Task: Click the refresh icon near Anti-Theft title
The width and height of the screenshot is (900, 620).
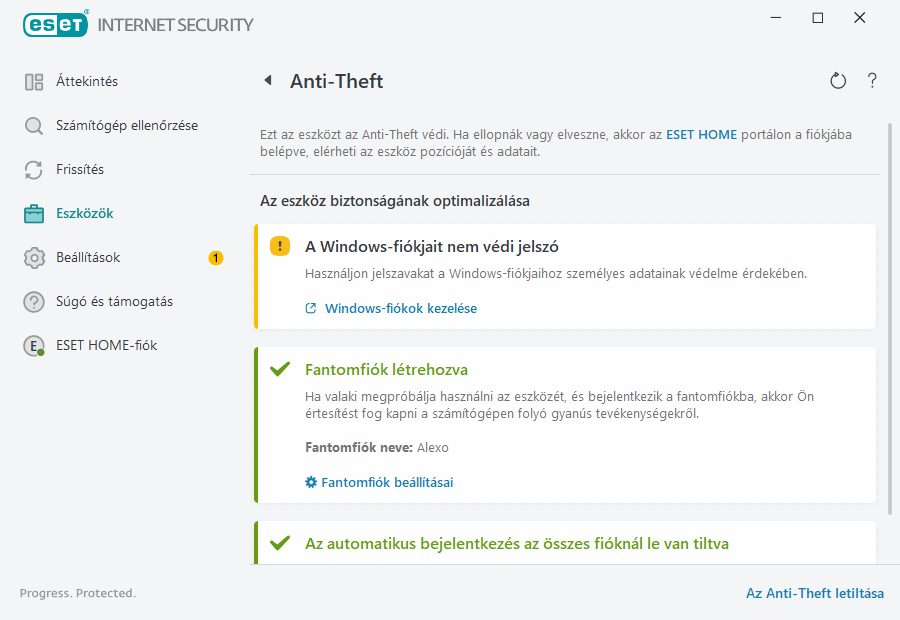Action: click(x=838, y=81)
